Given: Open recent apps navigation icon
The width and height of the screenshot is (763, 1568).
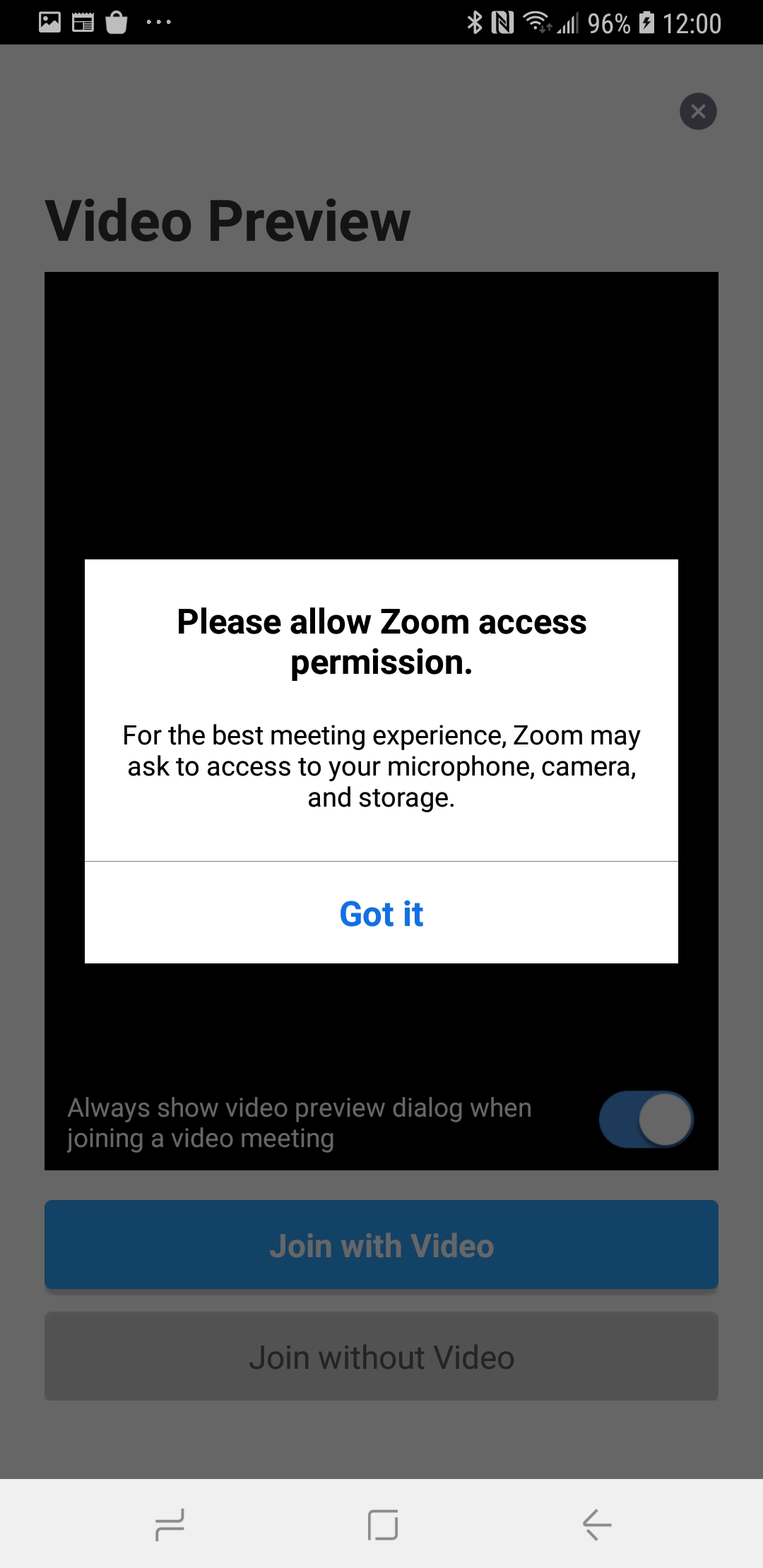Looking at the screenshot, I should click(170, 1524).
